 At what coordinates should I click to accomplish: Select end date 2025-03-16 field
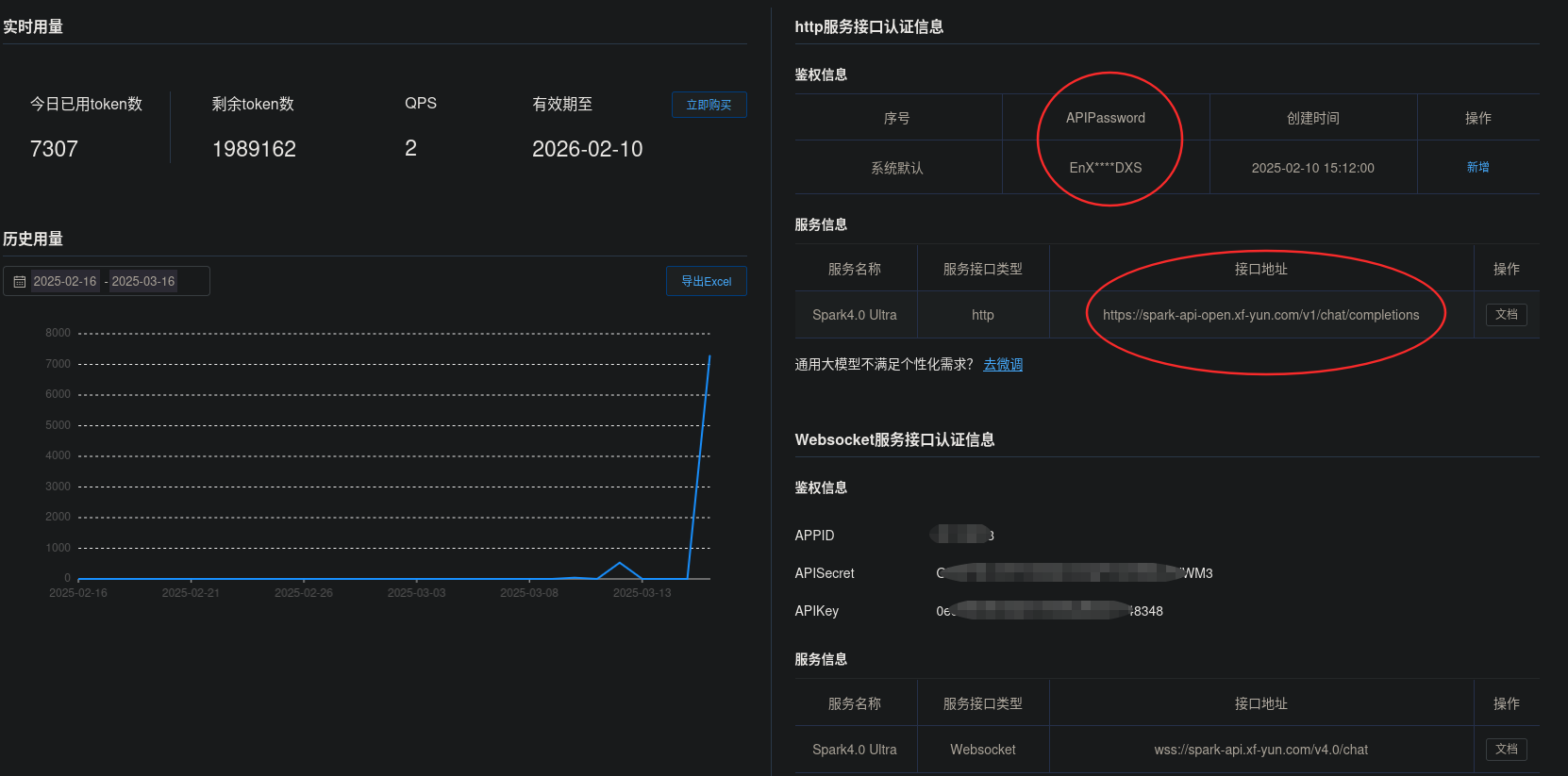click(143, 281)
